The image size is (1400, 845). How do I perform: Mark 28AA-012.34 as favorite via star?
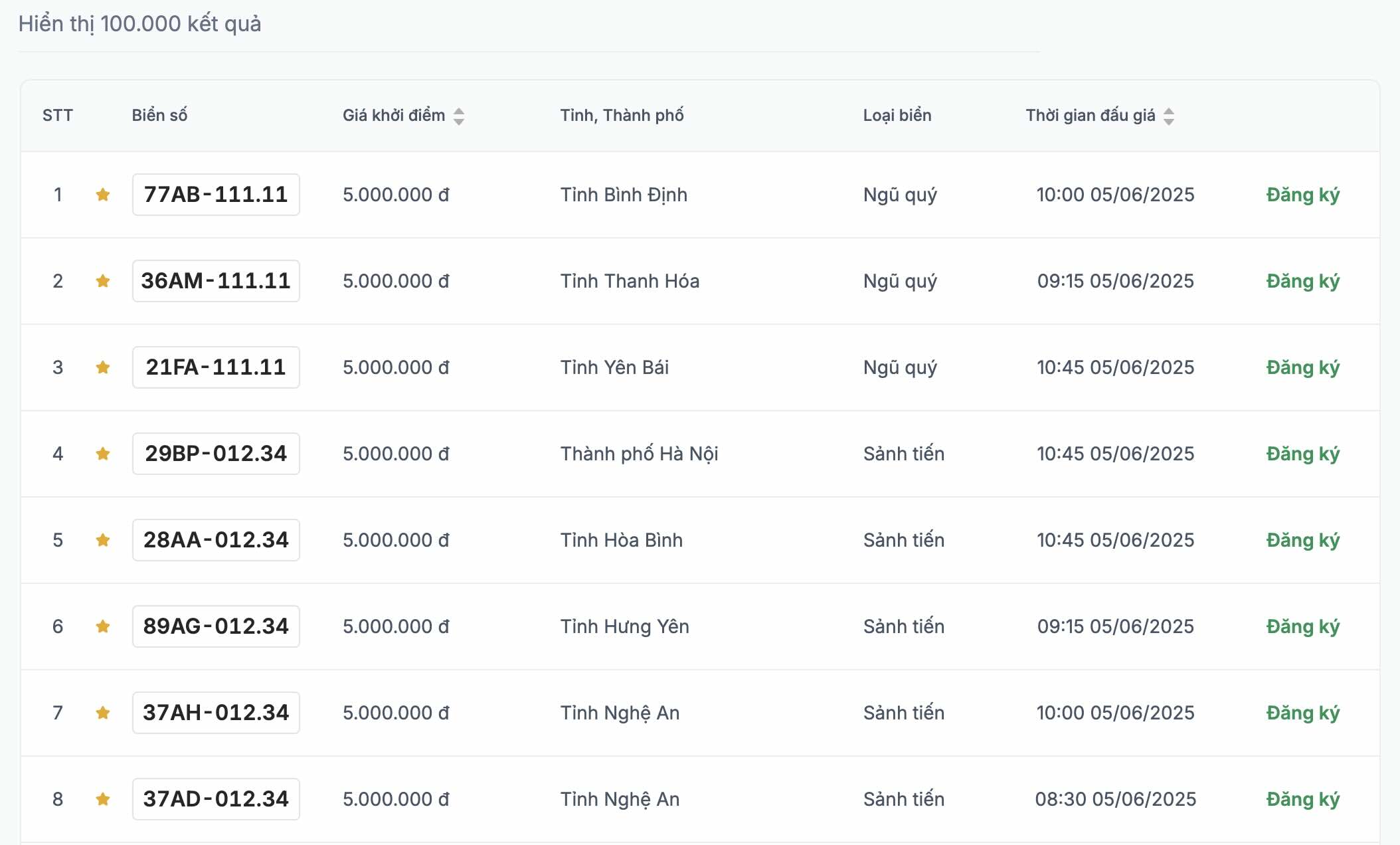[103, 540]
